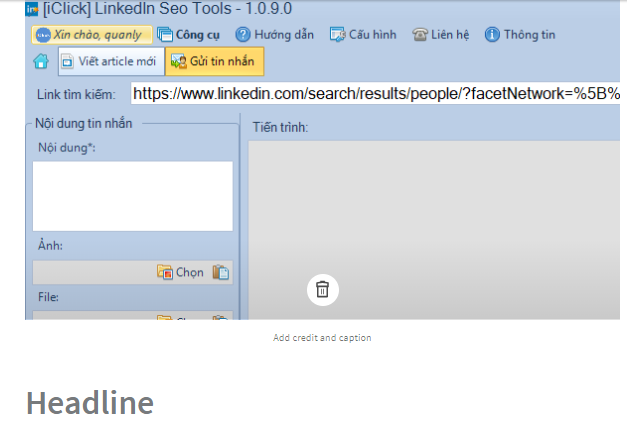Click the Headline text
Viewport: 627px width, 427px height.
click(x=90, y=403)
